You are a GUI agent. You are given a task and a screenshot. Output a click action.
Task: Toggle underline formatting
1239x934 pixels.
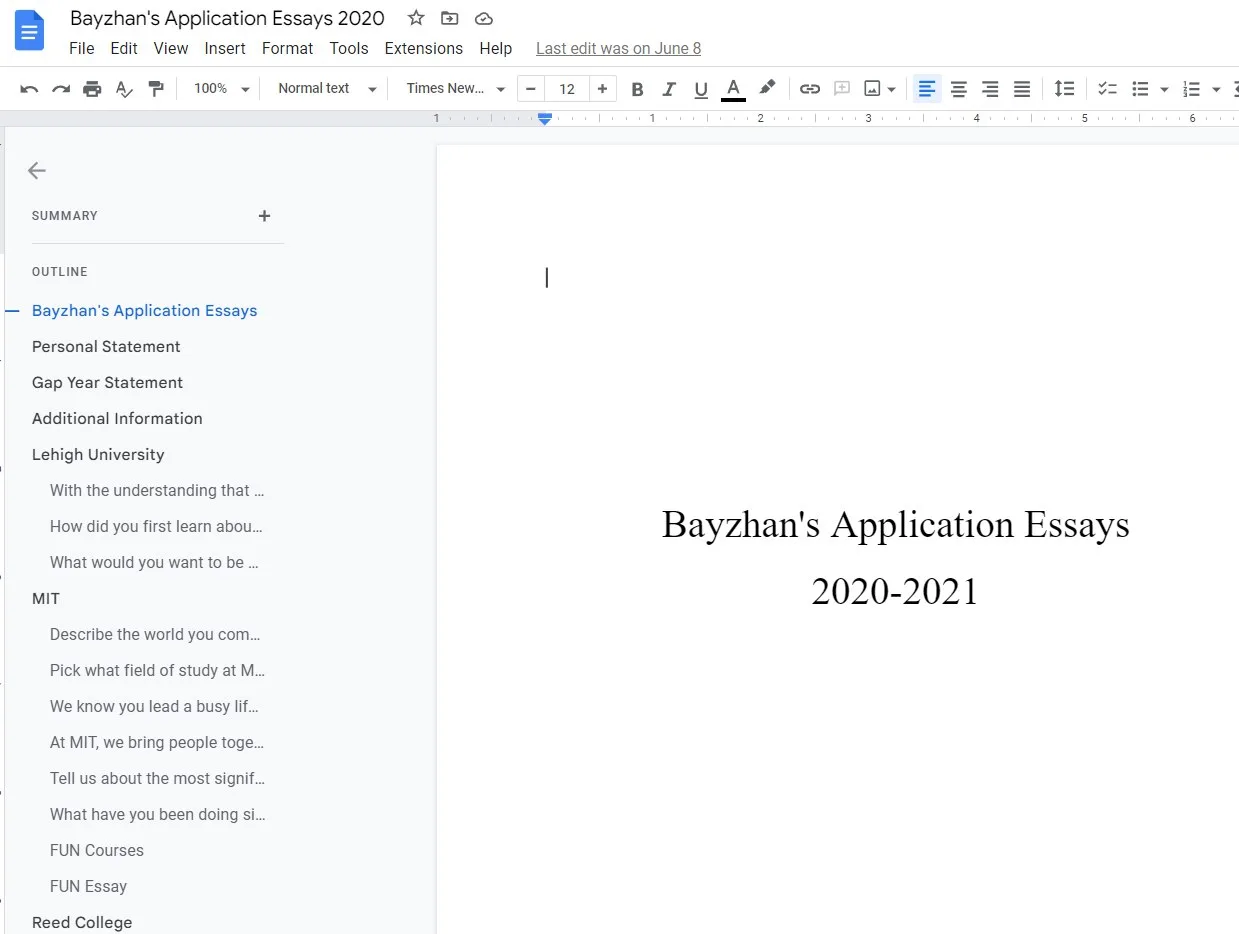(701, 89)
